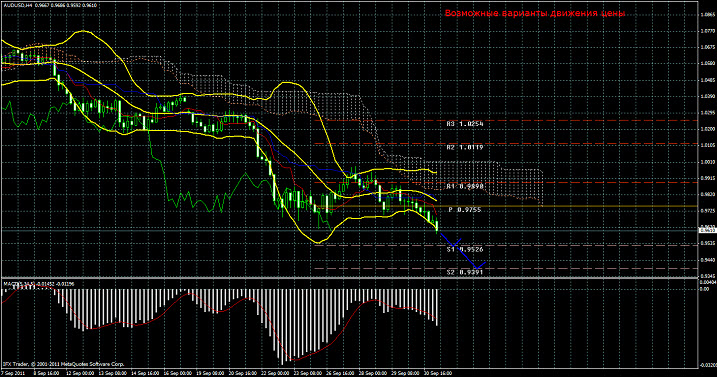The image size is (717, 377).
Task: Click the '26 Sep 16:00' time axis label
Action: pos(341,373)
